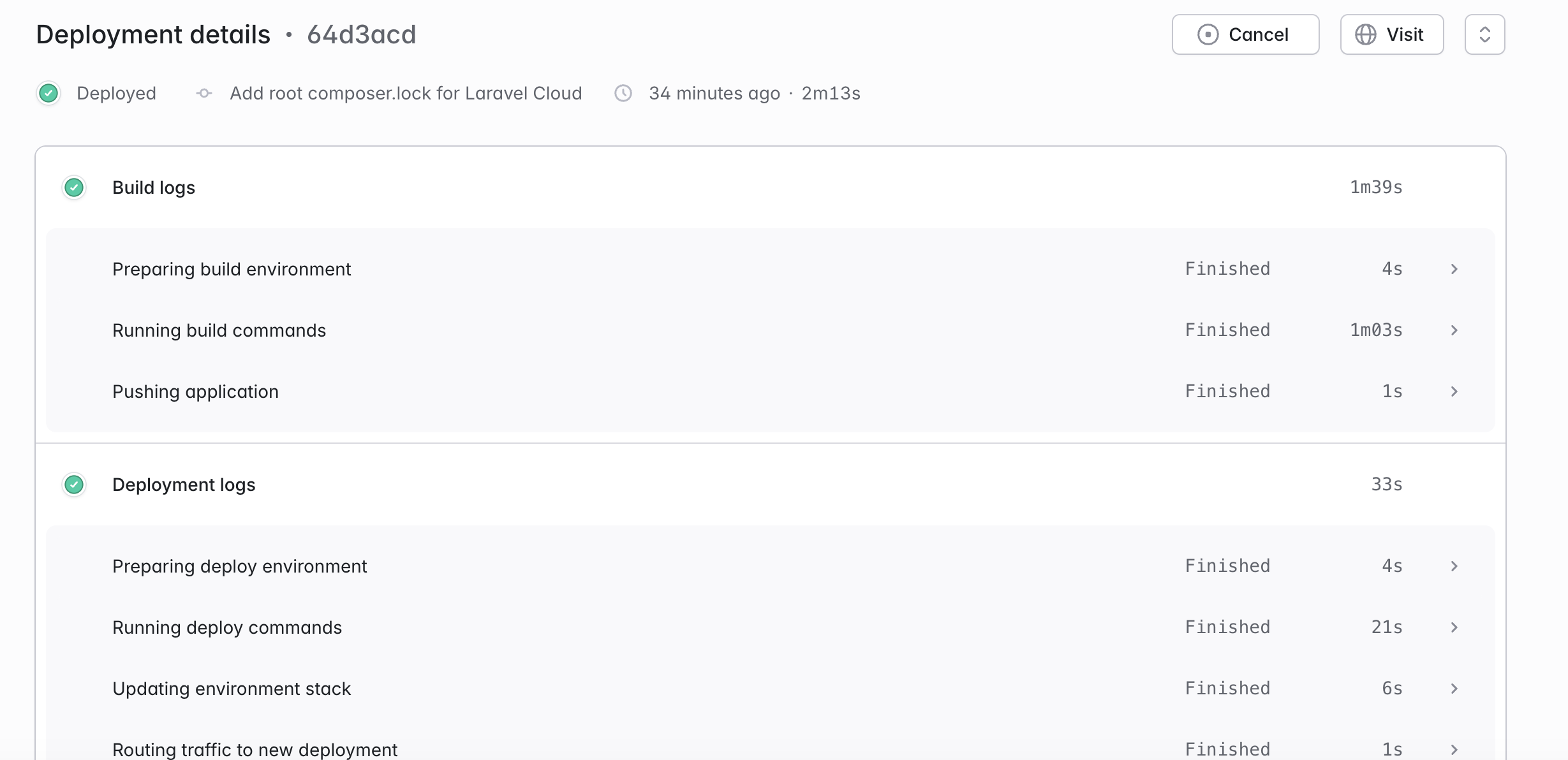Expand the Updating environment stack chevron
The width and height of the screenshot is (1568, 760).
coord(1454,689)
